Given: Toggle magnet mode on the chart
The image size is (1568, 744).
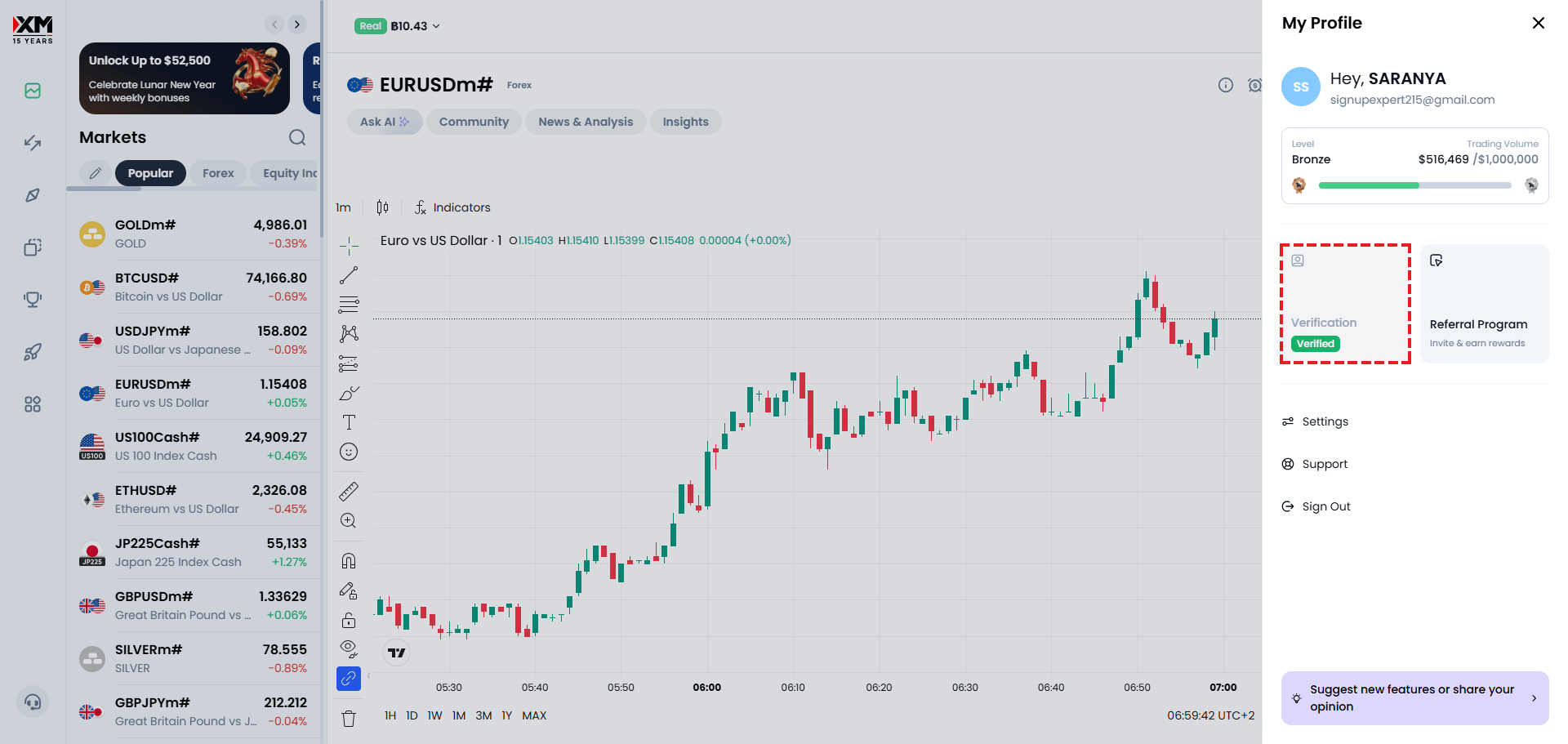Looking at the screenshot, I should [349, 561].
